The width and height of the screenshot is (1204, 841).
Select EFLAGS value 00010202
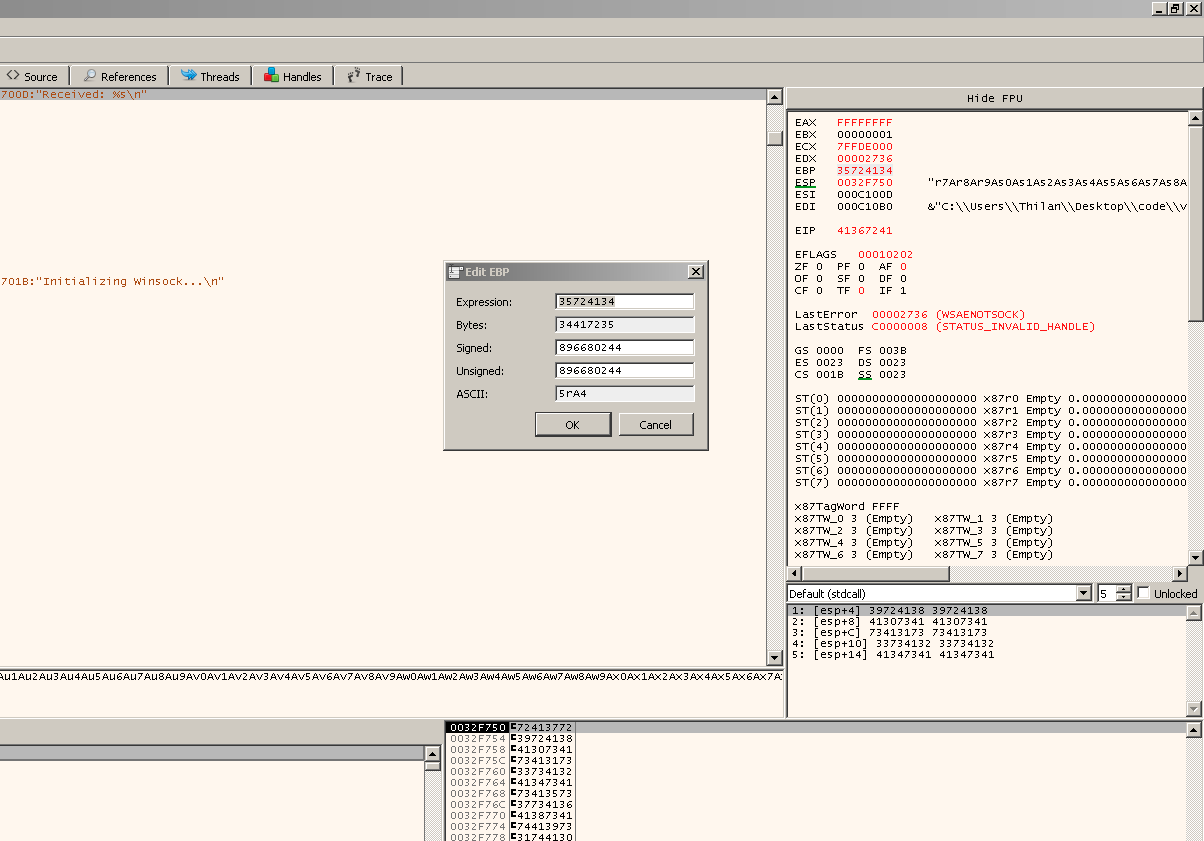click(x=885, y=254)
